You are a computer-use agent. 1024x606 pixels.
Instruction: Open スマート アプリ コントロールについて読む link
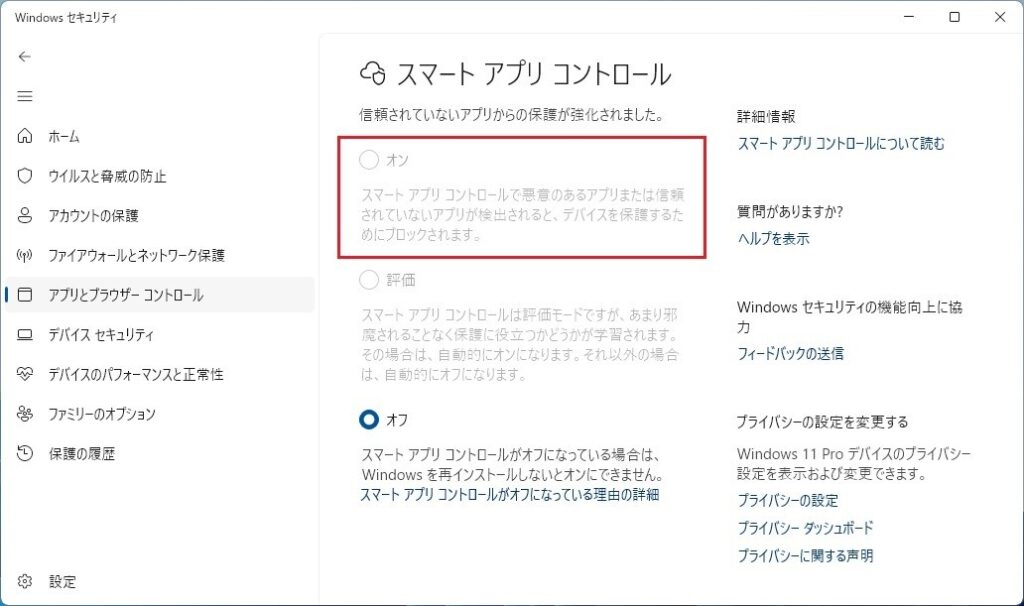[x=840, y=144]
